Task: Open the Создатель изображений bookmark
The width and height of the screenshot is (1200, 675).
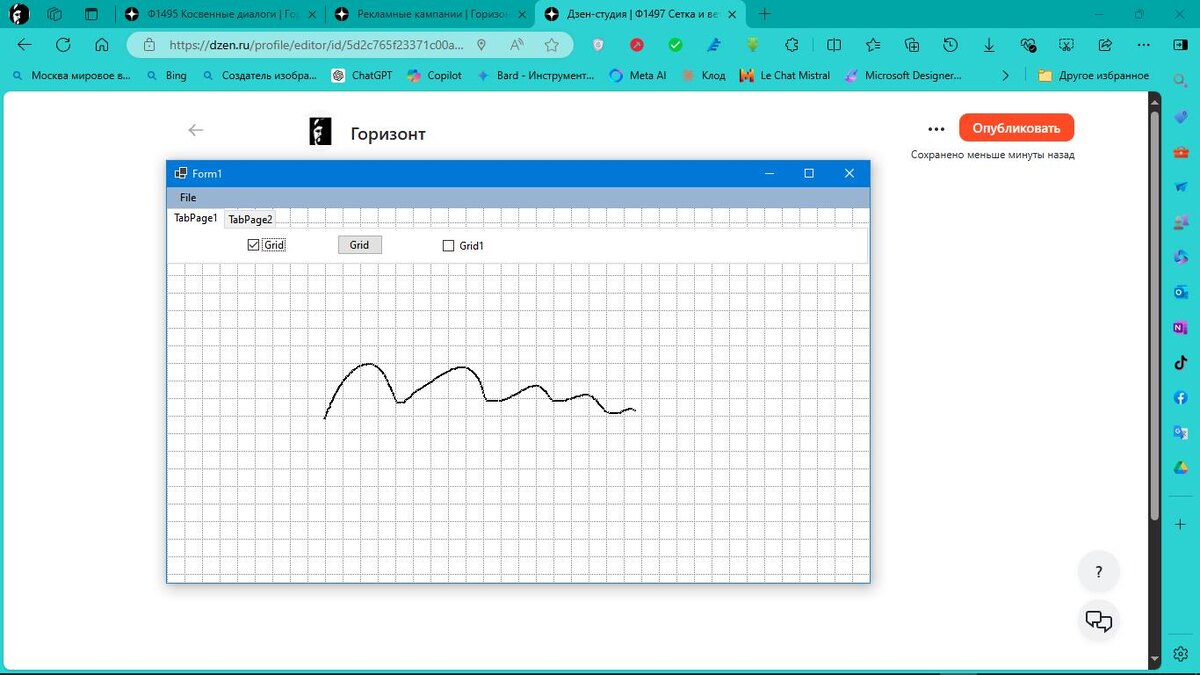Action: pos(260,75)
